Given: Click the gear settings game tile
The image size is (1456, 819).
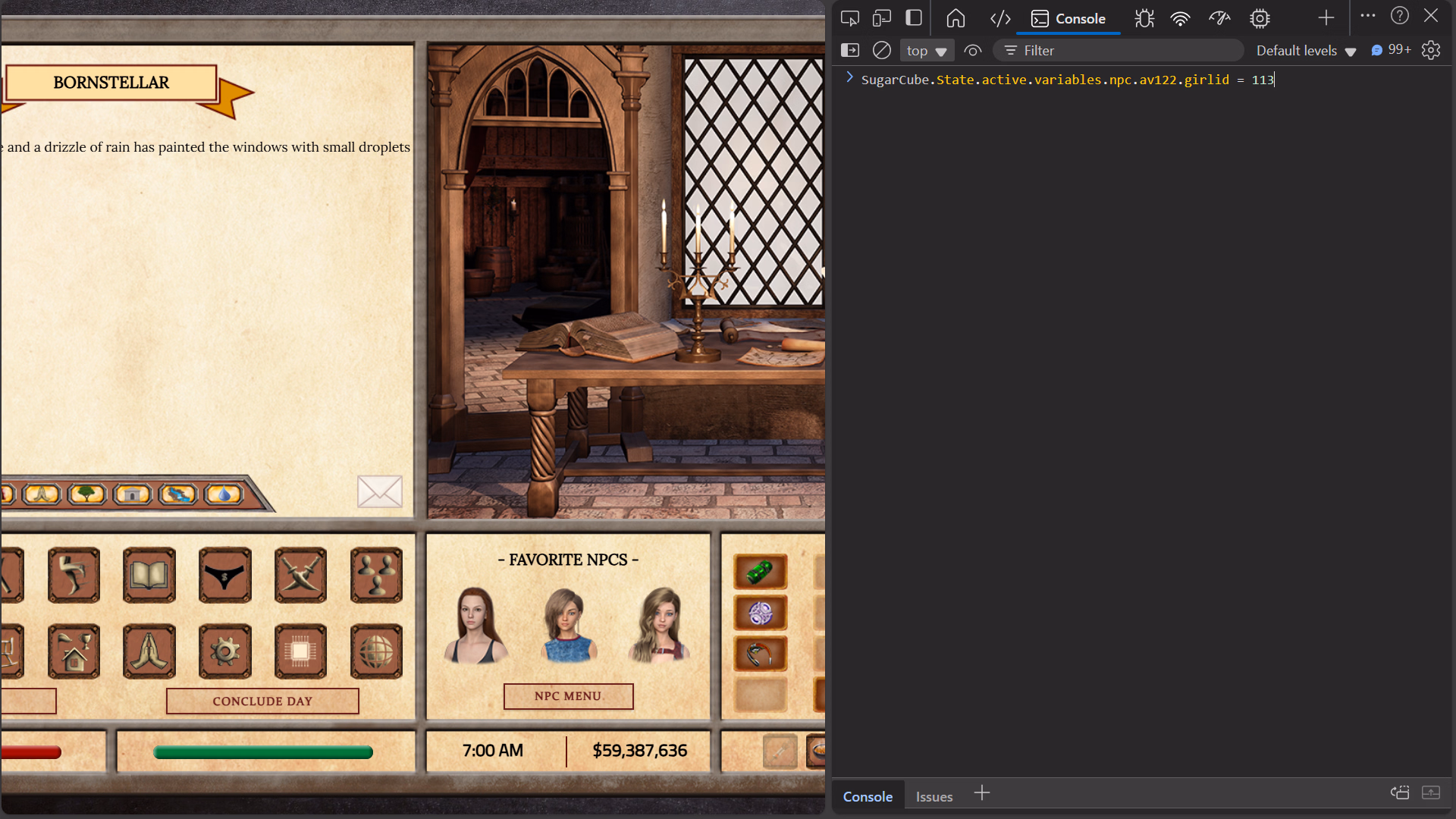Looking at the screenshot, I should click(224, 651).
